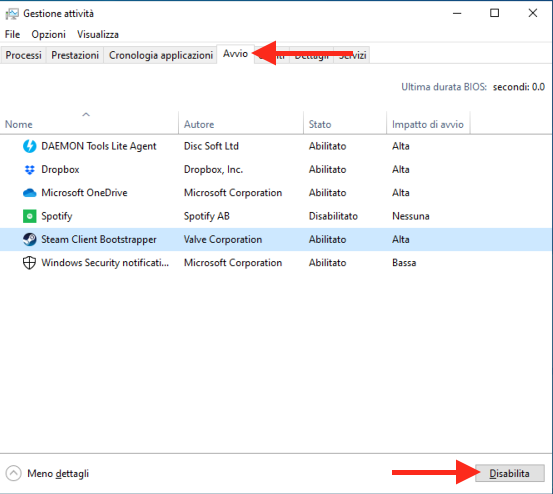The width and height of the screenshot is (553, 494).
Task: Click Disc Soft Ltd author cell
Action: coord(211,146)
